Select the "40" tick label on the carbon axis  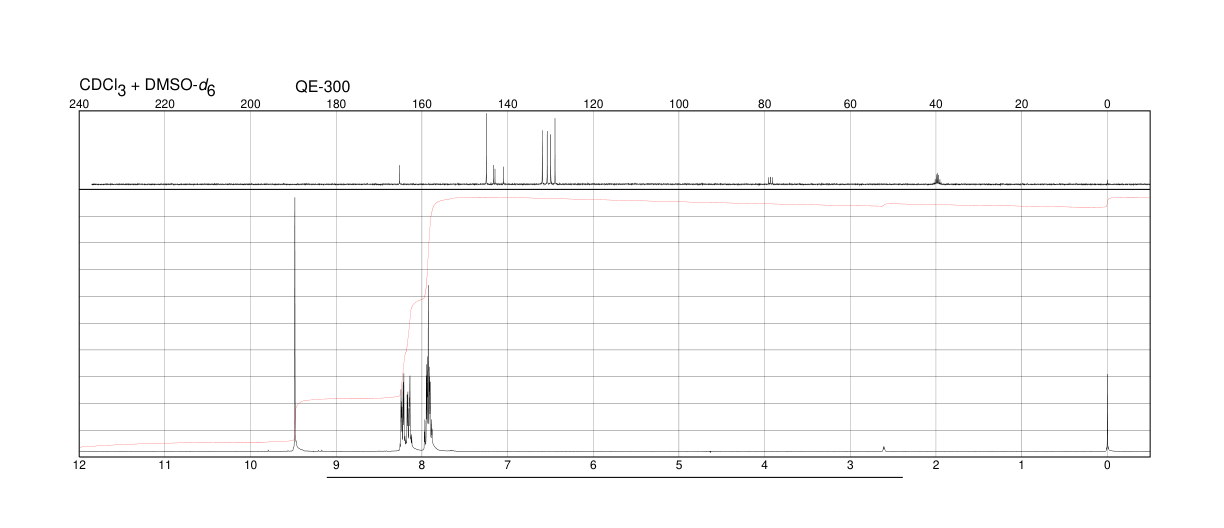click(936, 103)
